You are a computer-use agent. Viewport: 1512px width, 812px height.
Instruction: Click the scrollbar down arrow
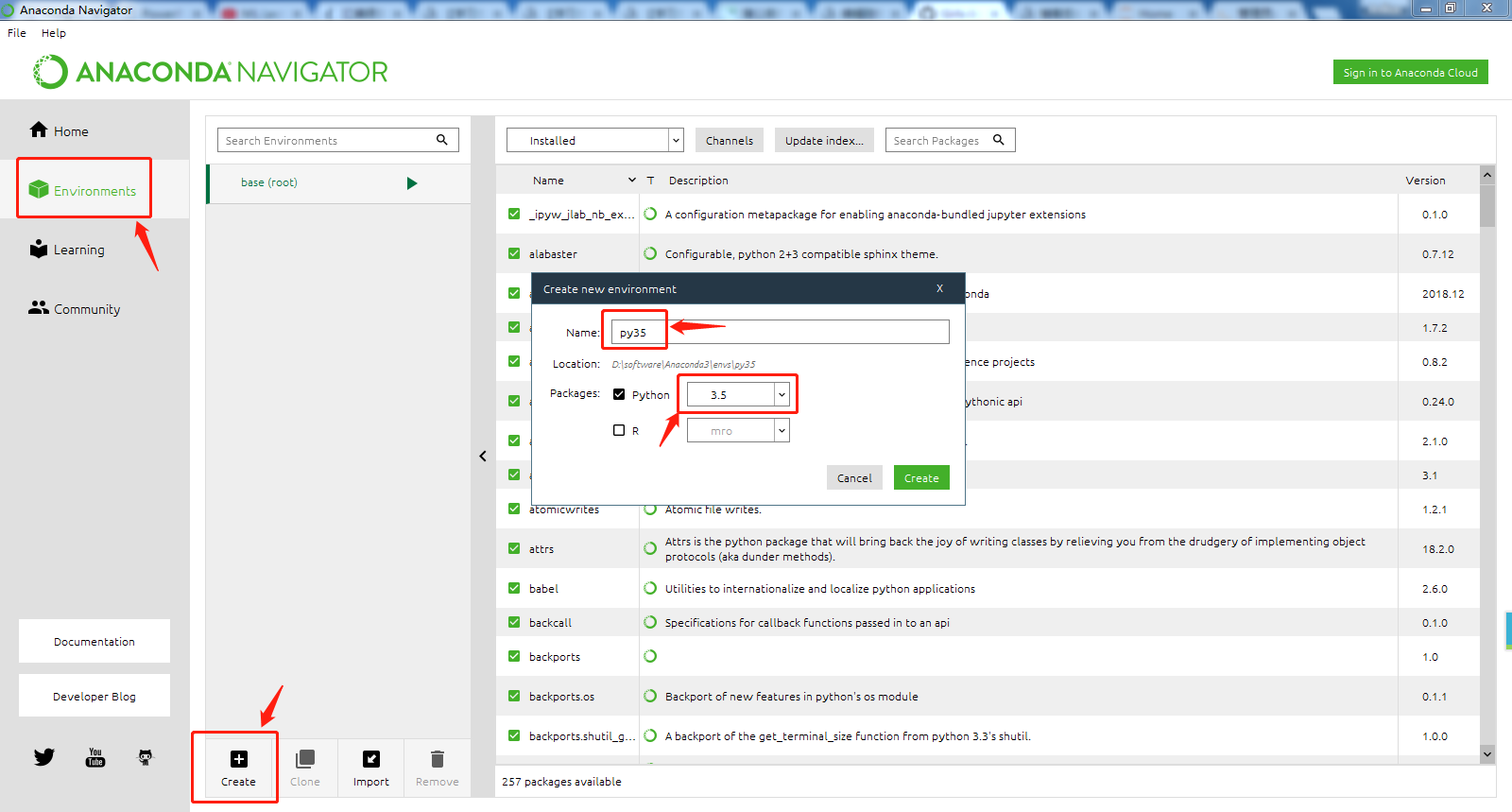[x=1487, y=753]
